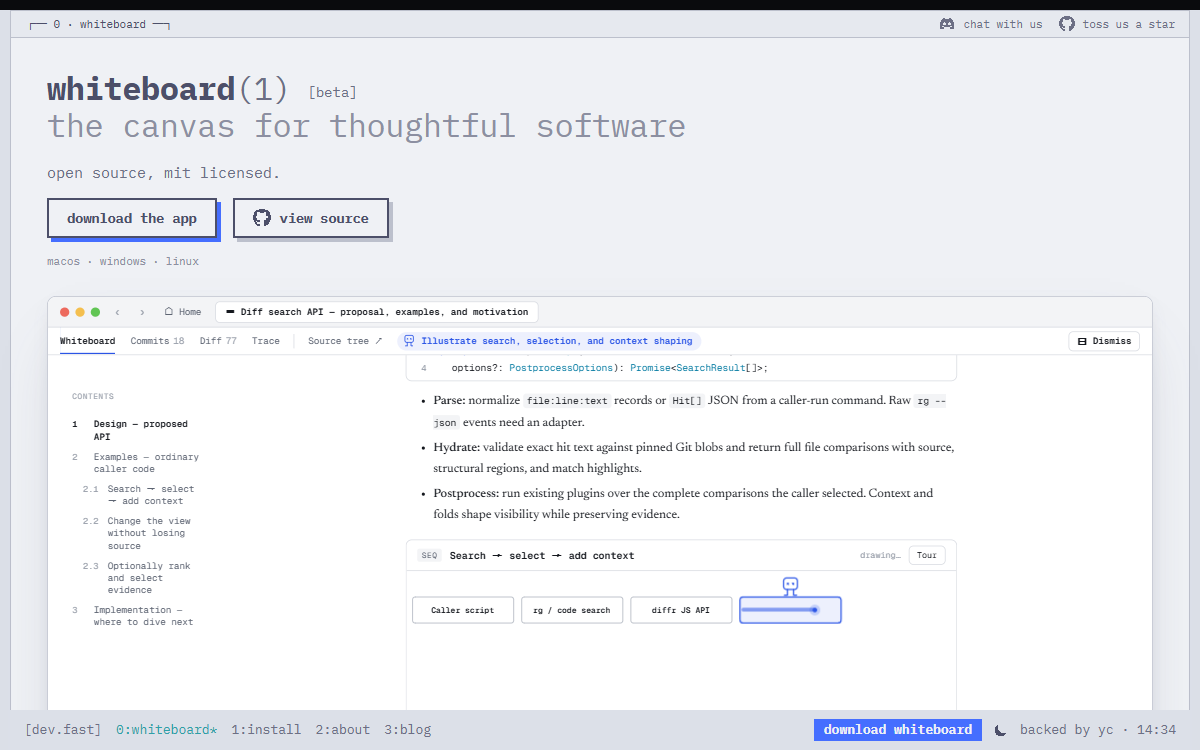
Task: Click download whiteboard button in footer
Action: [x=898, y=730]
